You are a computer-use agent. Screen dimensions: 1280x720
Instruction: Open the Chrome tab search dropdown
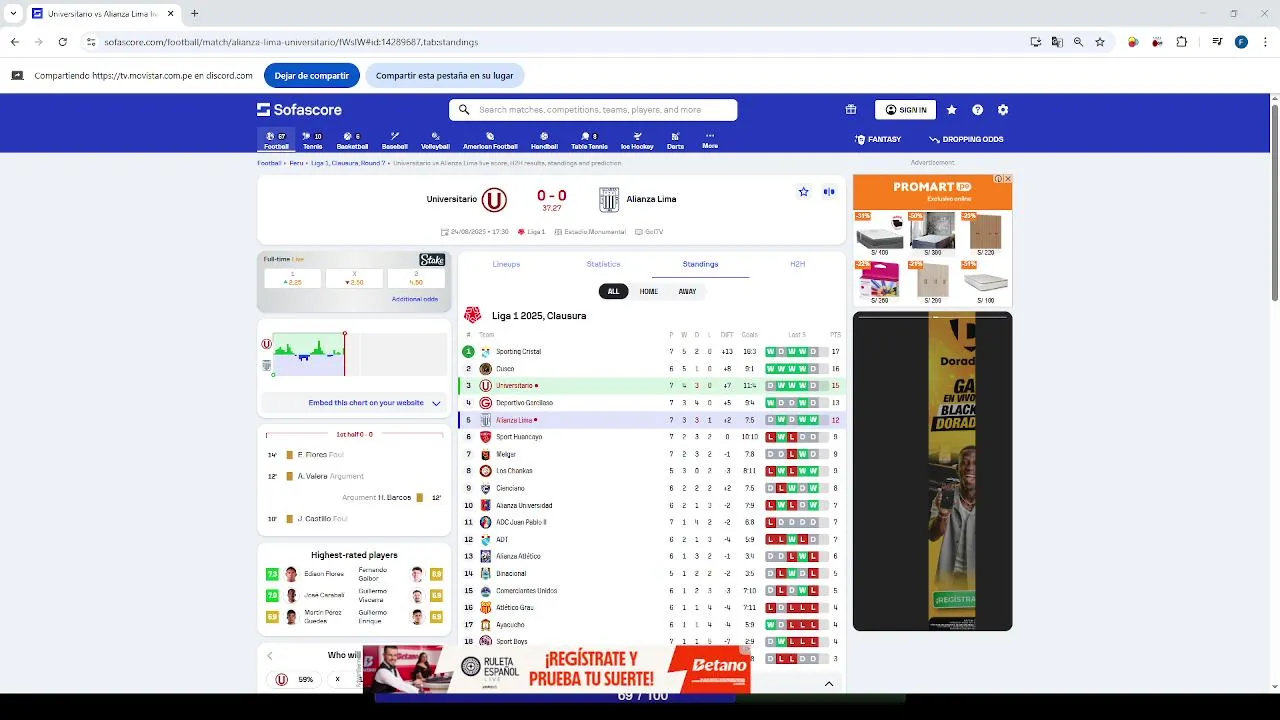[x=13, y=13]
